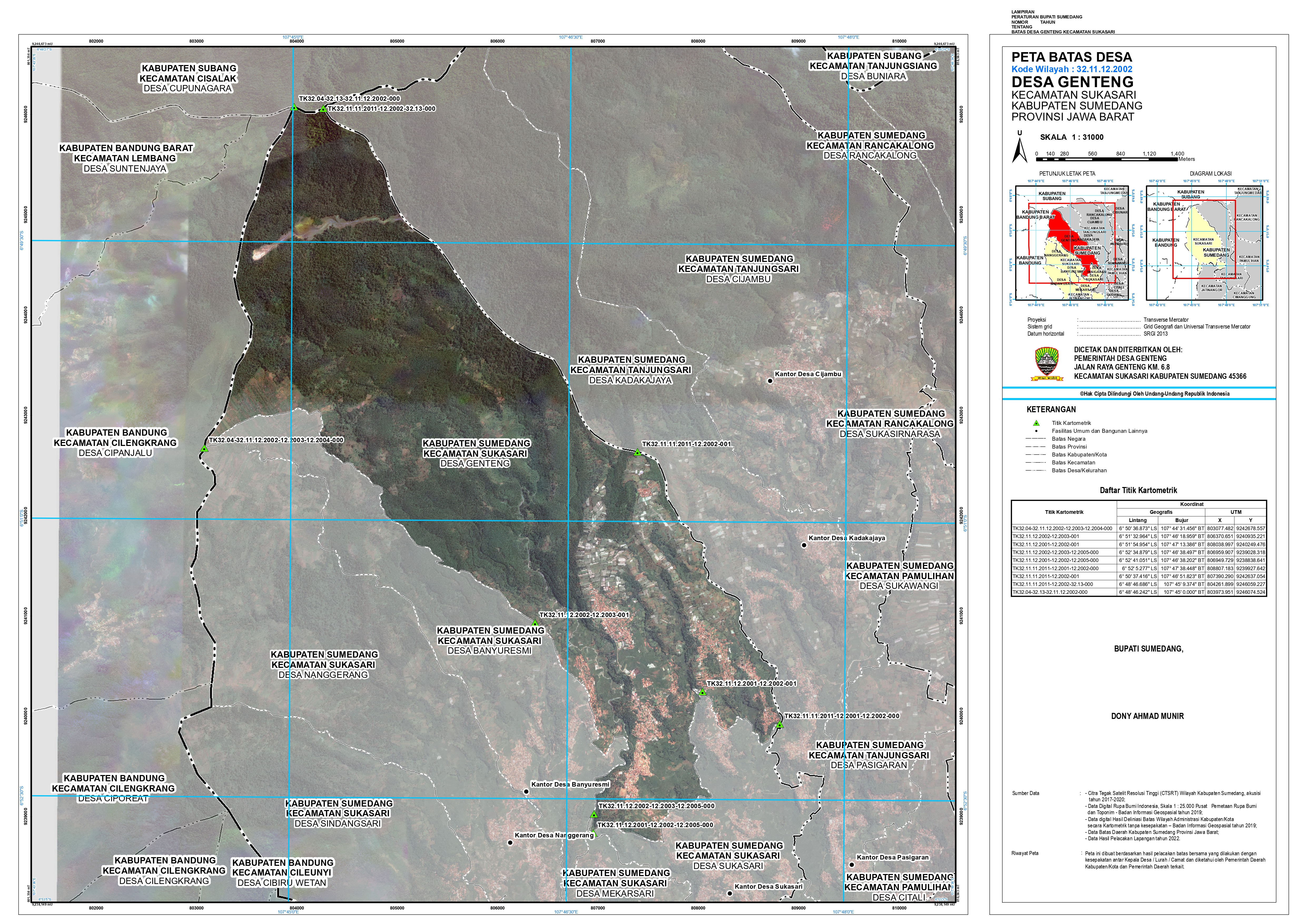Click the DESA GENTENG label on map
1307x924 pixels.
pos(475,464)
